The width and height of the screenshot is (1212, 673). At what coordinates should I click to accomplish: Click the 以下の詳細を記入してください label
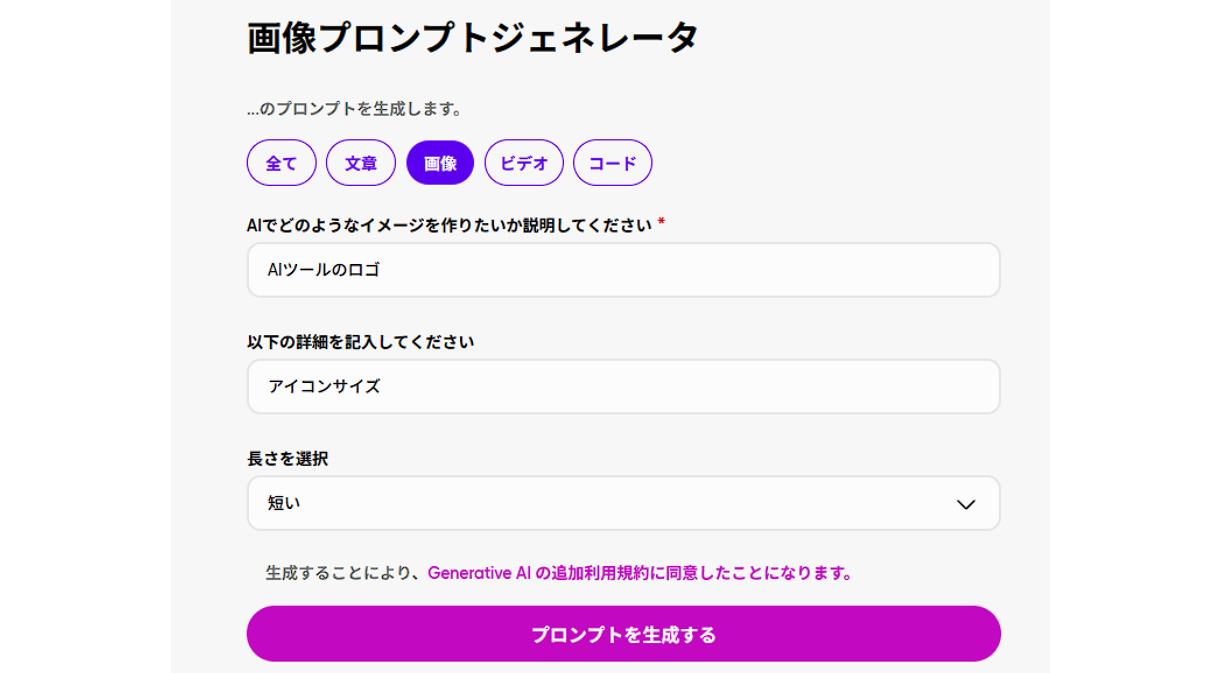point(360,342)
